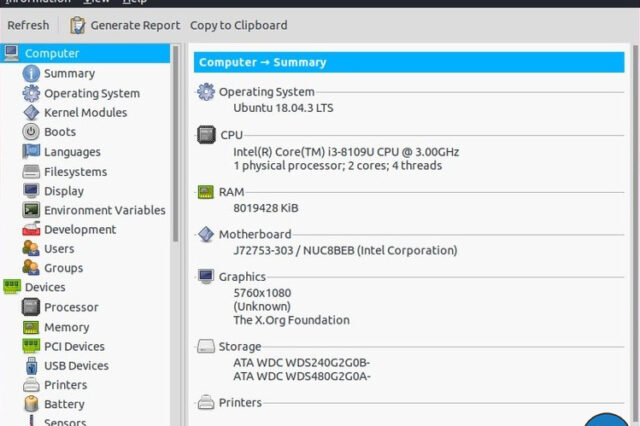The image size is (640, 426).
Task: Open the Memory module icon
Action: (31, 327)
